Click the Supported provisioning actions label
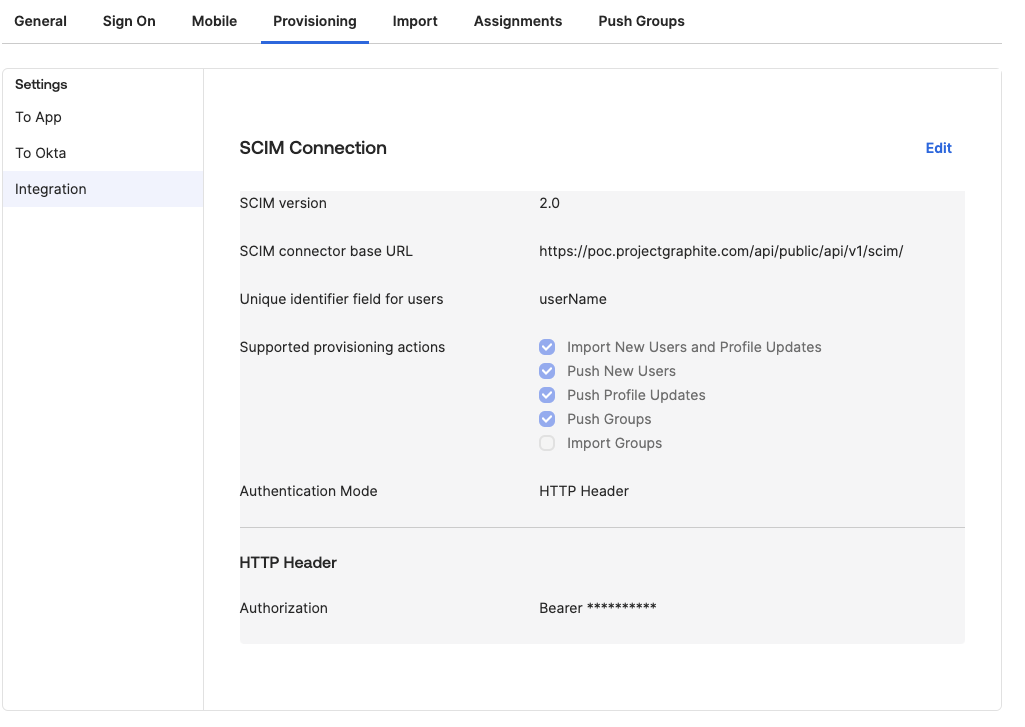Screen dimensions: 1025x727 (342, 347)
